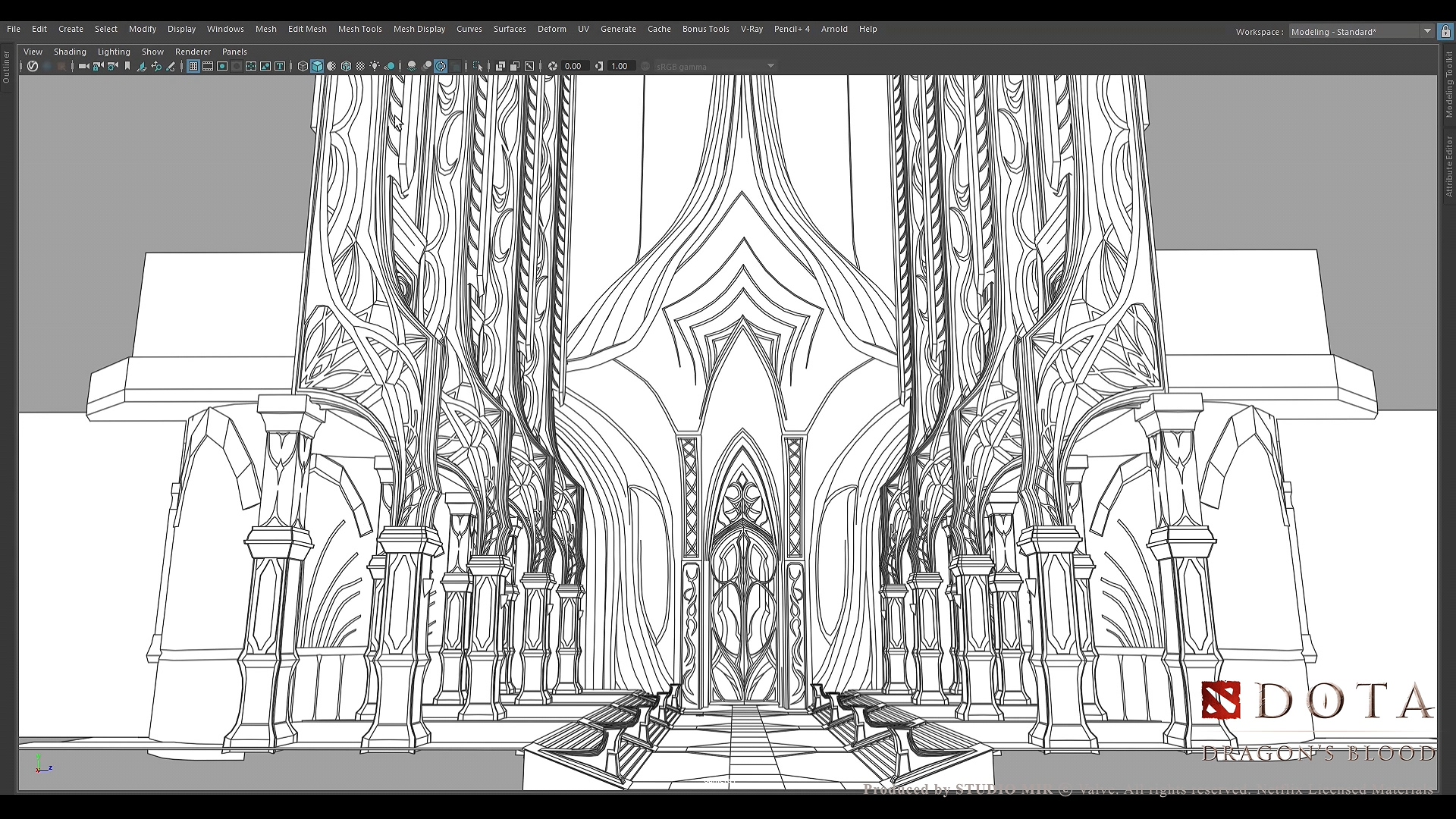The width and height of the screenshot is (1456, 819).
Task: Toggle the Film Gate overlay
Action: pyautogui.click(x=208, y=66)
